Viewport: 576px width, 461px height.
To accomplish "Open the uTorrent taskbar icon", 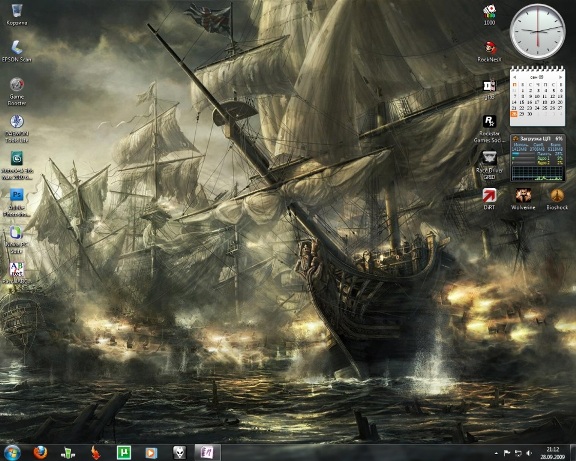I will pos(124,453).
